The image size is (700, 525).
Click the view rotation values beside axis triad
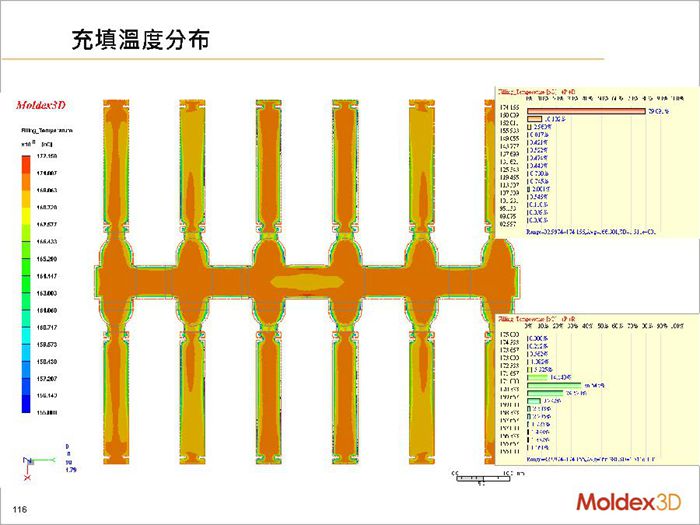pos(70,458)
